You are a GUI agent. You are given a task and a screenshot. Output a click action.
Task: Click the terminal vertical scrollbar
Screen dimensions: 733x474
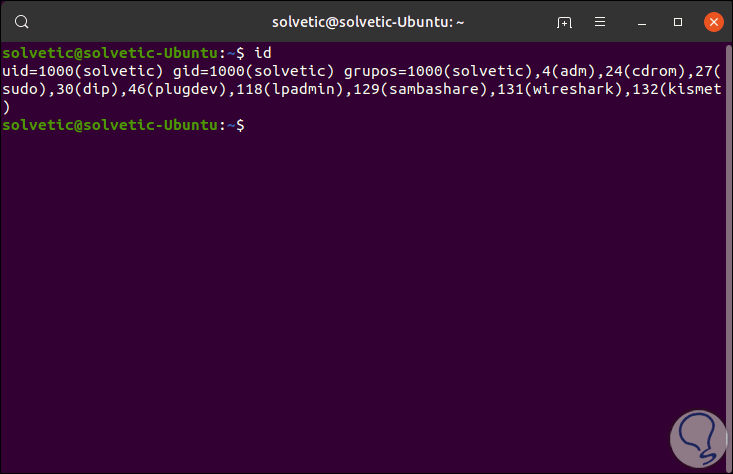pyautogui.click(x=728, y=258)
